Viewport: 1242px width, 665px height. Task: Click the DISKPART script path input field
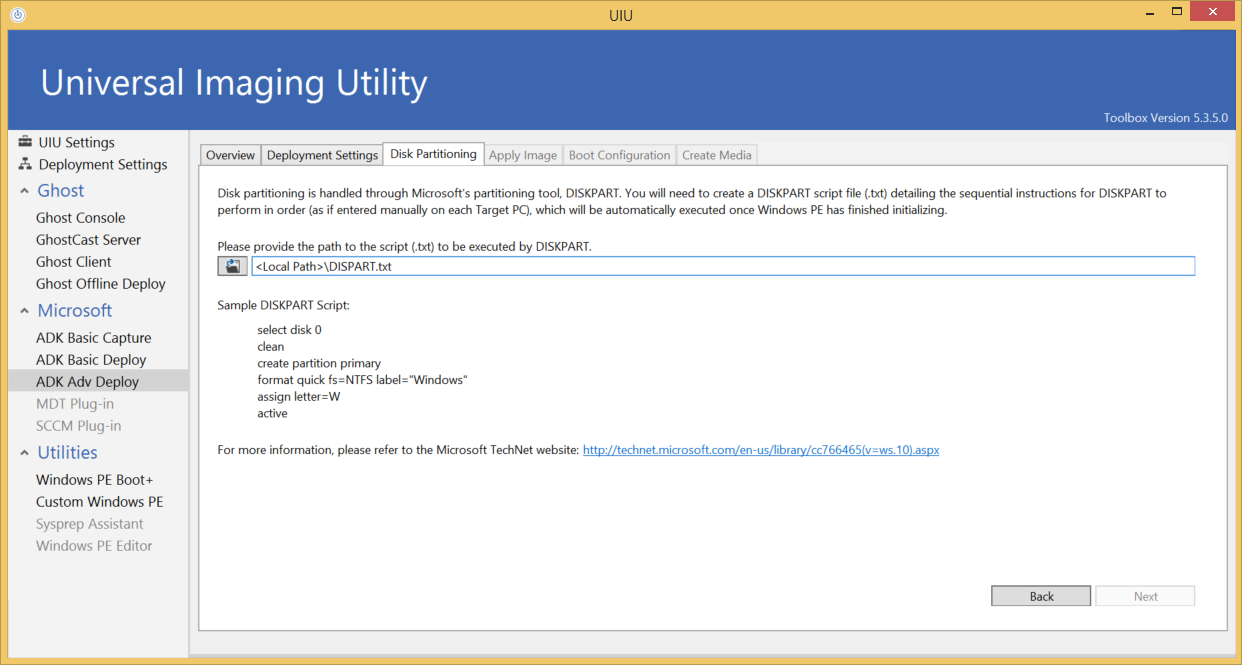(x=723, y=266)
